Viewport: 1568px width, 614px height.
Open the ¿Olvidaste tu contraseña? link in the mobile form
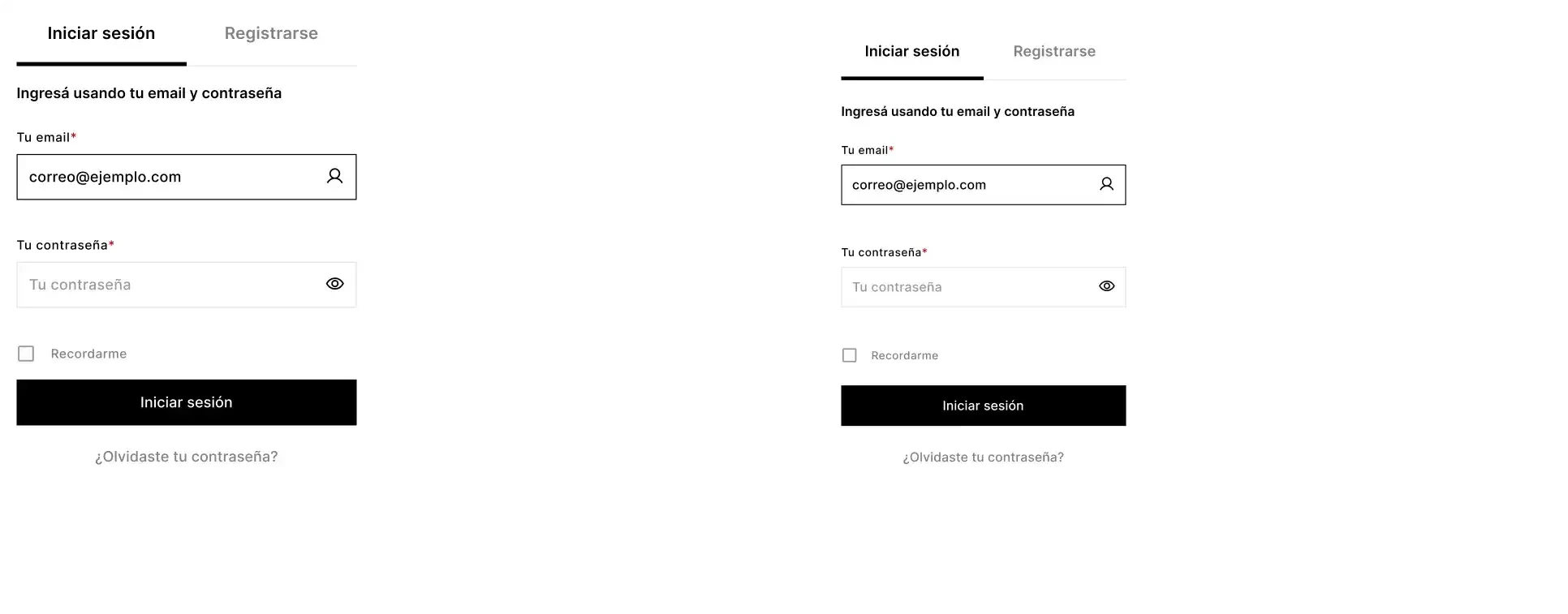click(x=186, y=457)
